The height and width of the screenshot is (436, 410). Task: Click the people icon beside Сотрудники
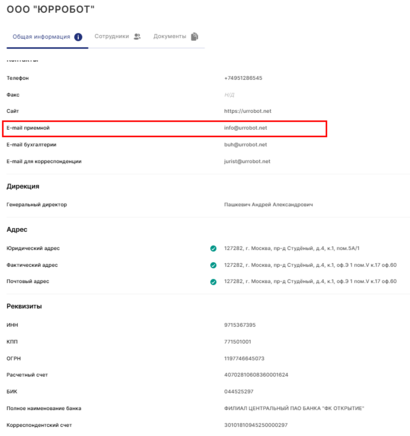click(x=137, y=37)
